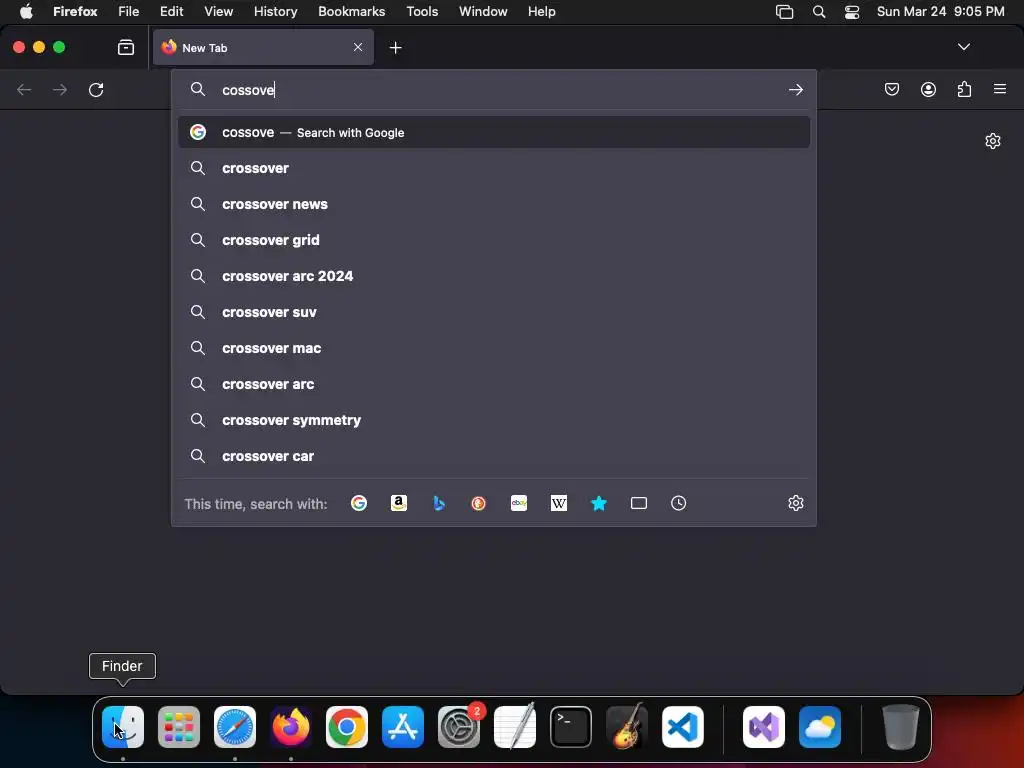Open the File menu

click(x=129, y=12)
